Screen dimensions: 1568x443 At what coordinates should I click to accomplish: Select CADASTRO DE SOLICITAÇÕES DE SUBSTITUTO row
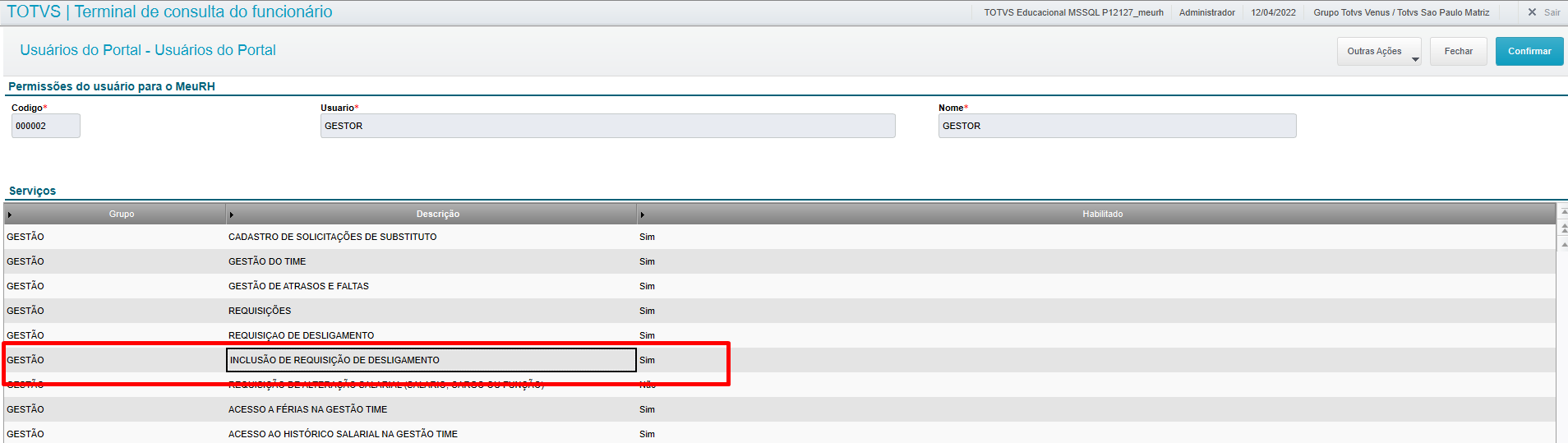click(x=780, y=237)
